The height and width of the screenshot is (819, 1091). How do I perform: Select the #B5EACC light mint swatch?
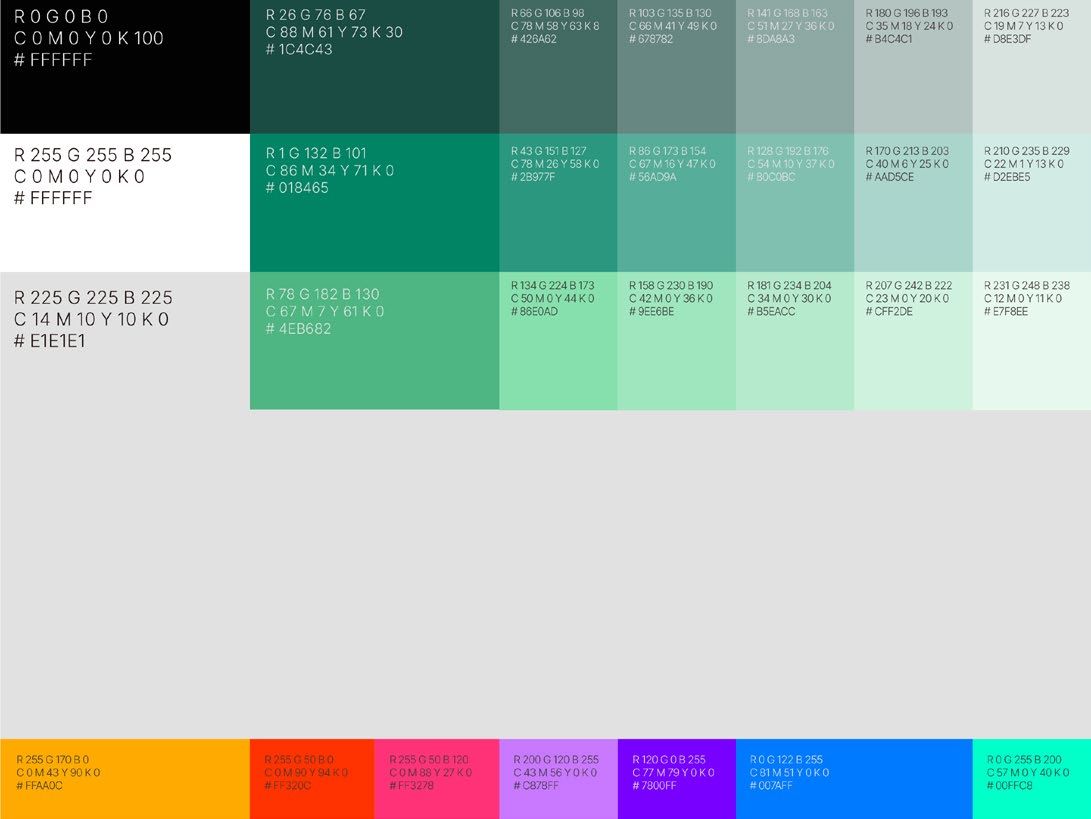pyautogui.click(x=795, y=341)
